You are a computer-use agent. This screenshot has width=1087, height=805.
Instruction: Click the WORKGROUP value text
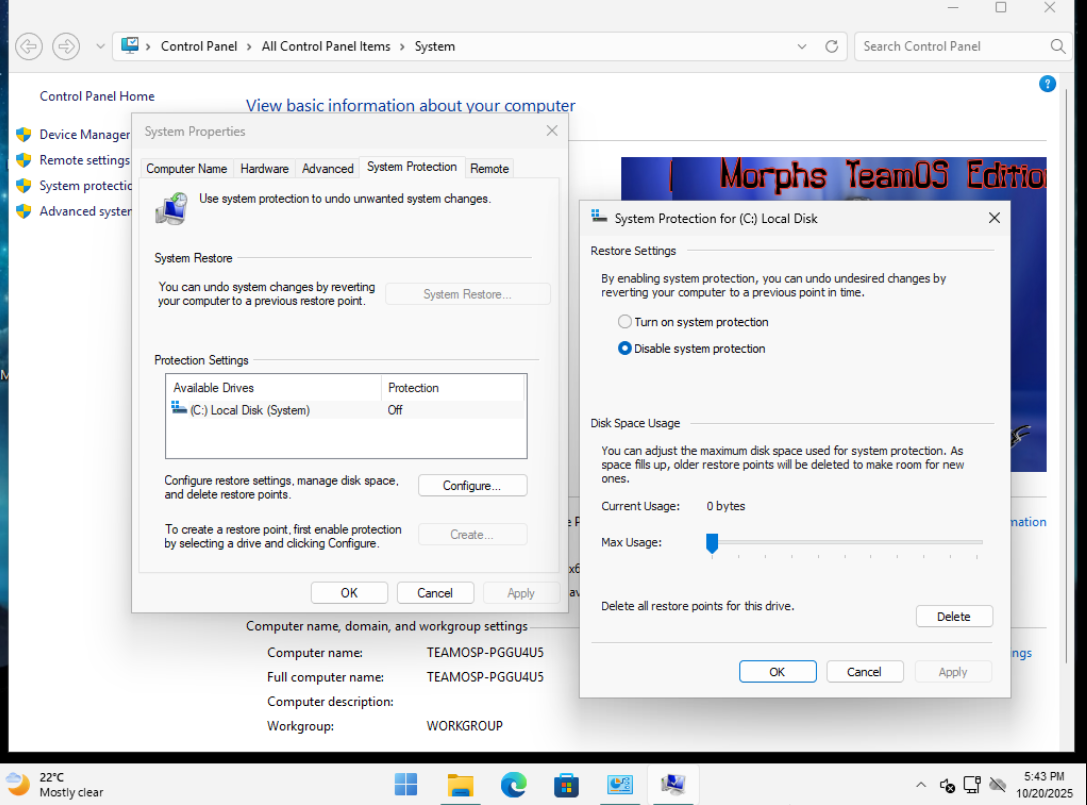point(464,726)
